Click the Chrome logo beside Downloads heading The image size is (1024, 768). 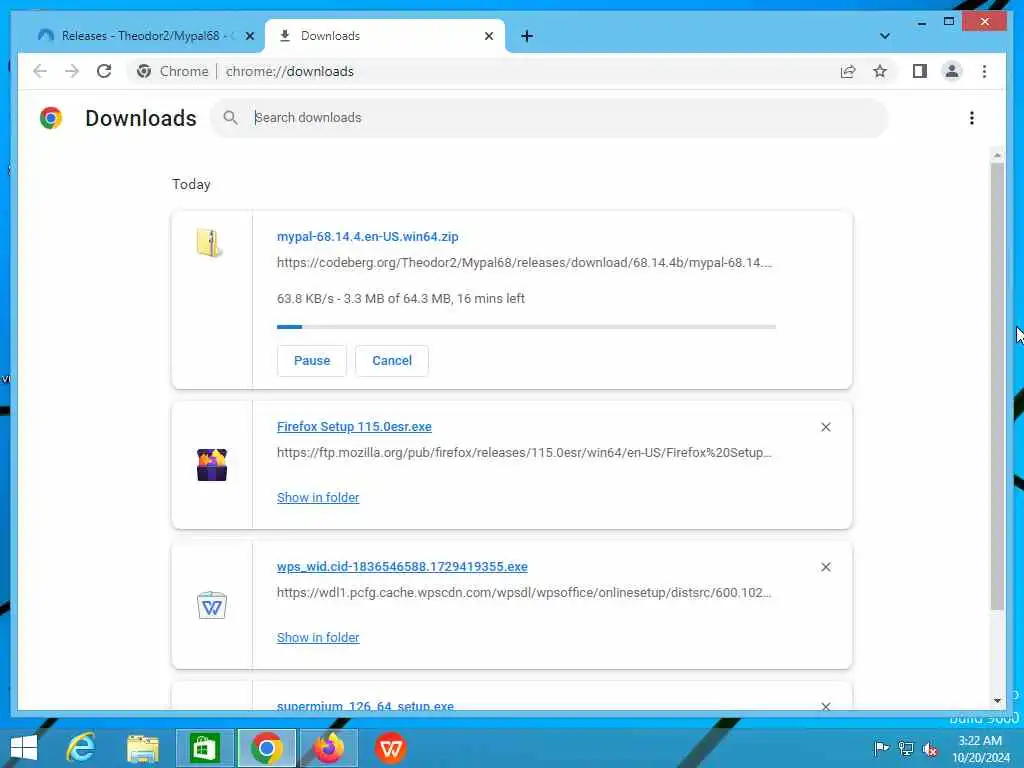coord(50,118)
